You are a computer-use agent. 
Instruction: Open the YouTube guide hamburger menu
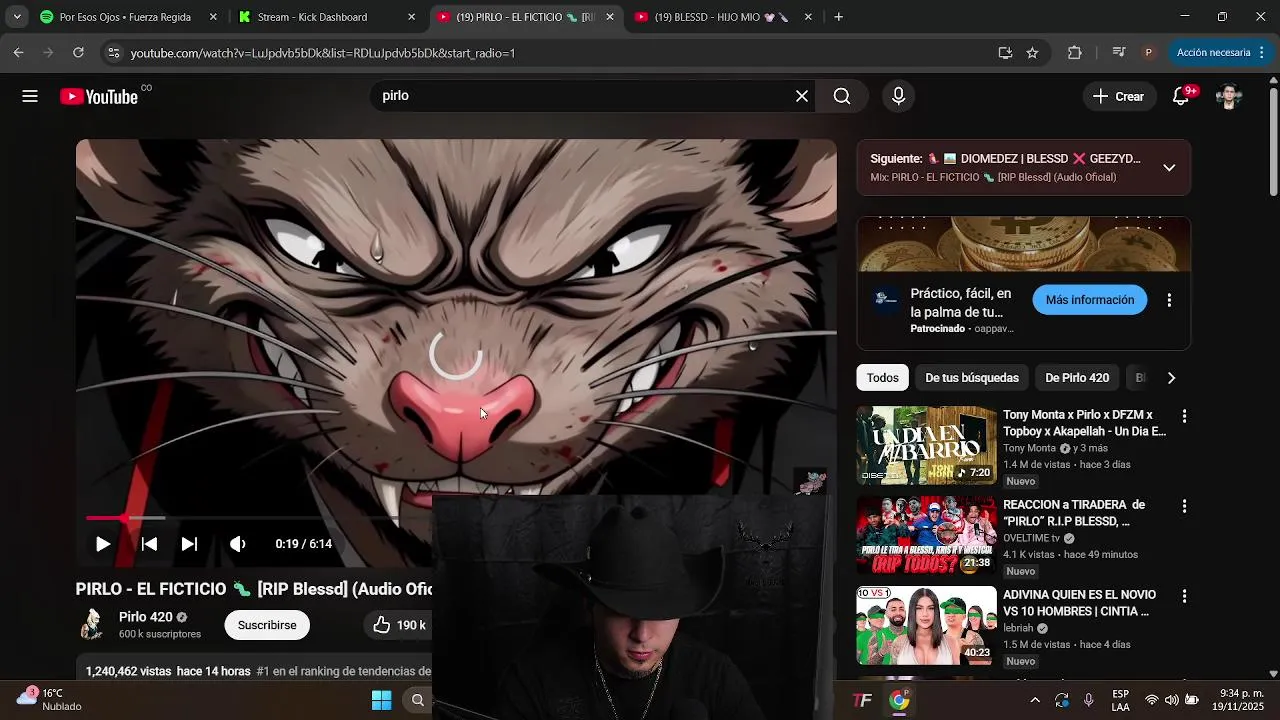coord(30,96)
